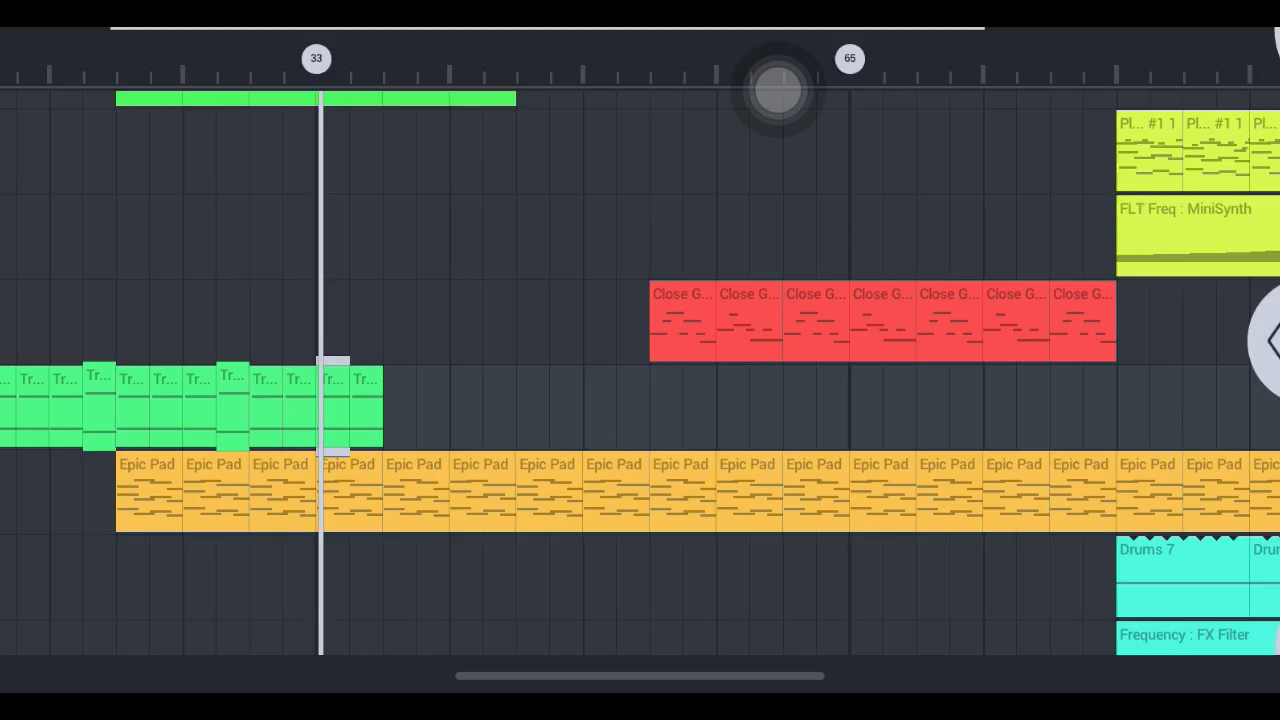Tap the bar 65 timeline marker
The height and width of the screenshot is (720, 1280).
pos(849,58)
